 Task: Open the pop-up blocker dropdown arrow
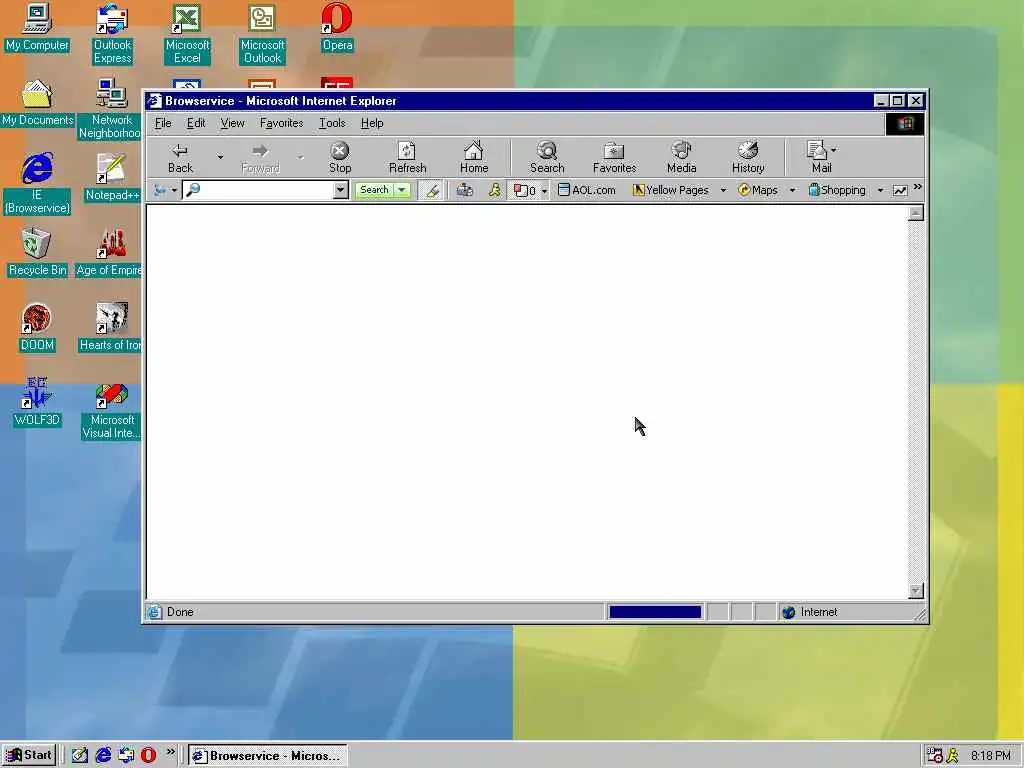click(x=544, y=190)
